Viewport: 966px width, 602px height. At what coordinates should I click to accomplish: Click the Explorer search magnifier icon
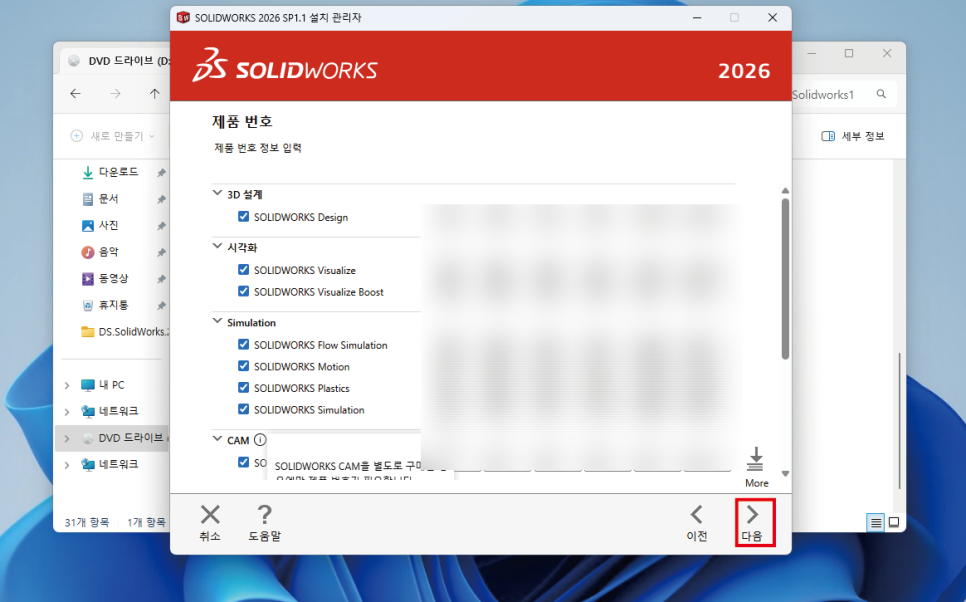click(882, 94)
